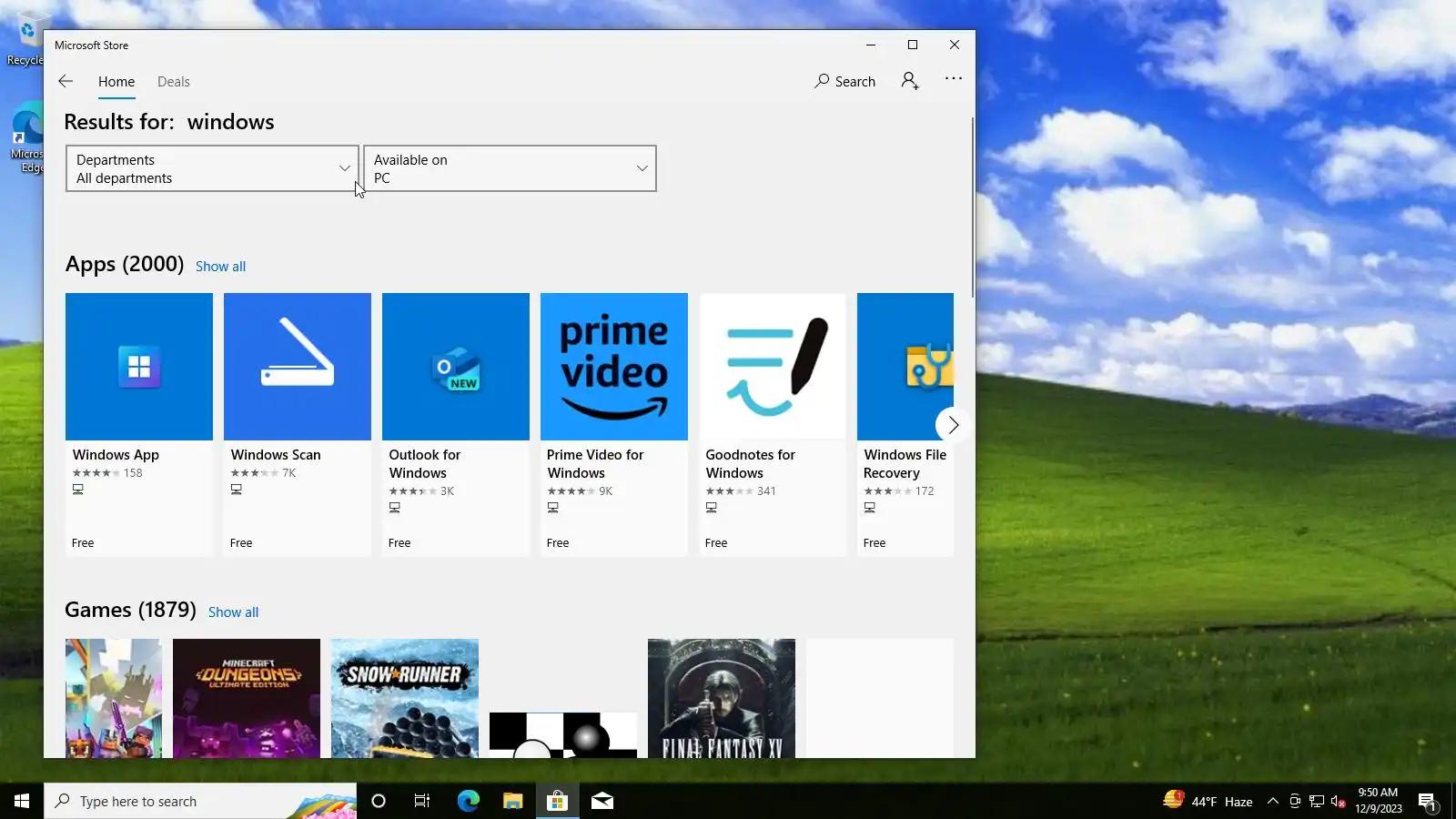This screenshot has width=1456, height=819.
Task: Open the Prime Video app tile
Action: point(614,367)
